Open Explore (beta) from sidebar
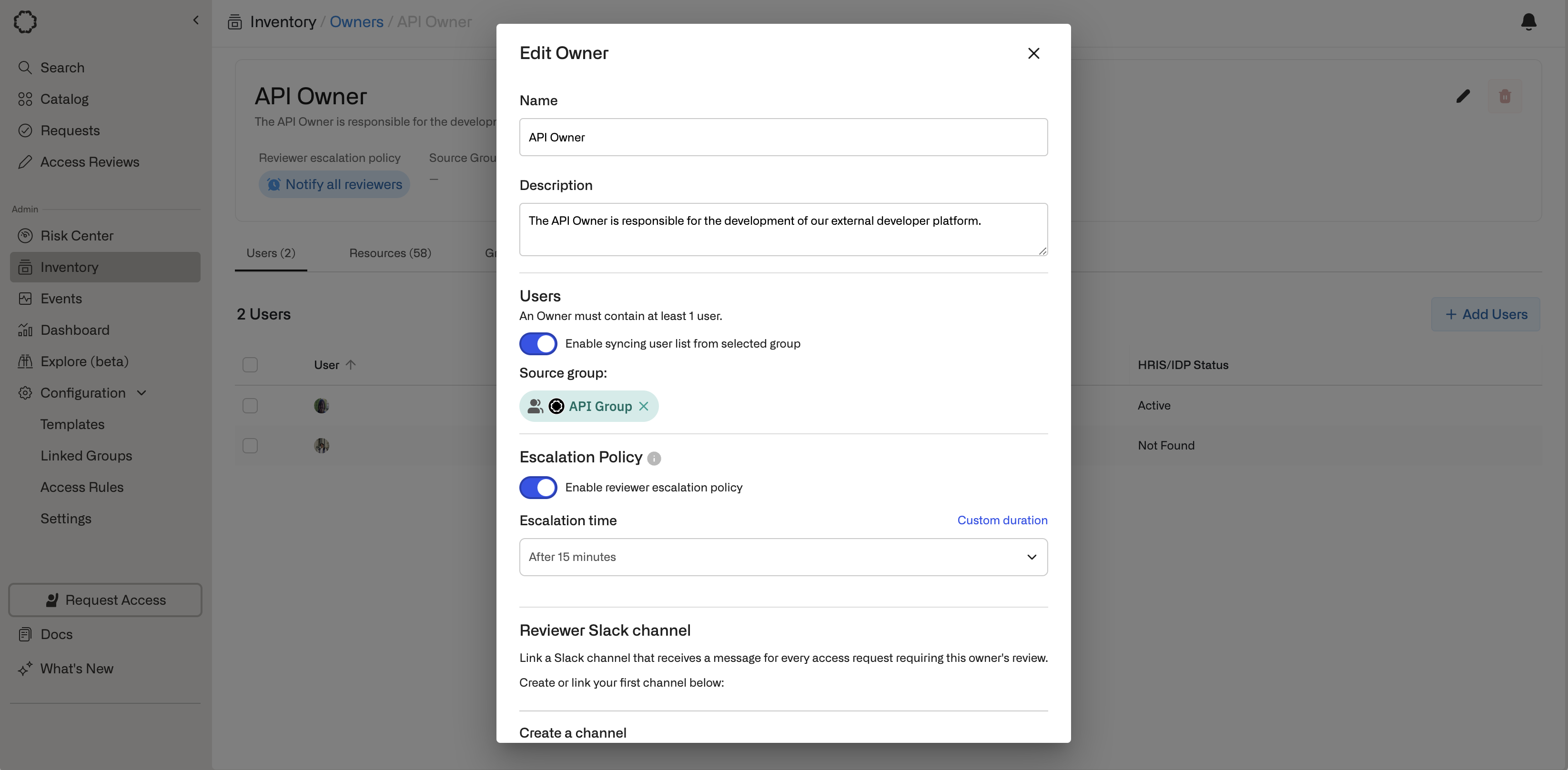This screenshot has height=770, width=1568. click(84, 361)
